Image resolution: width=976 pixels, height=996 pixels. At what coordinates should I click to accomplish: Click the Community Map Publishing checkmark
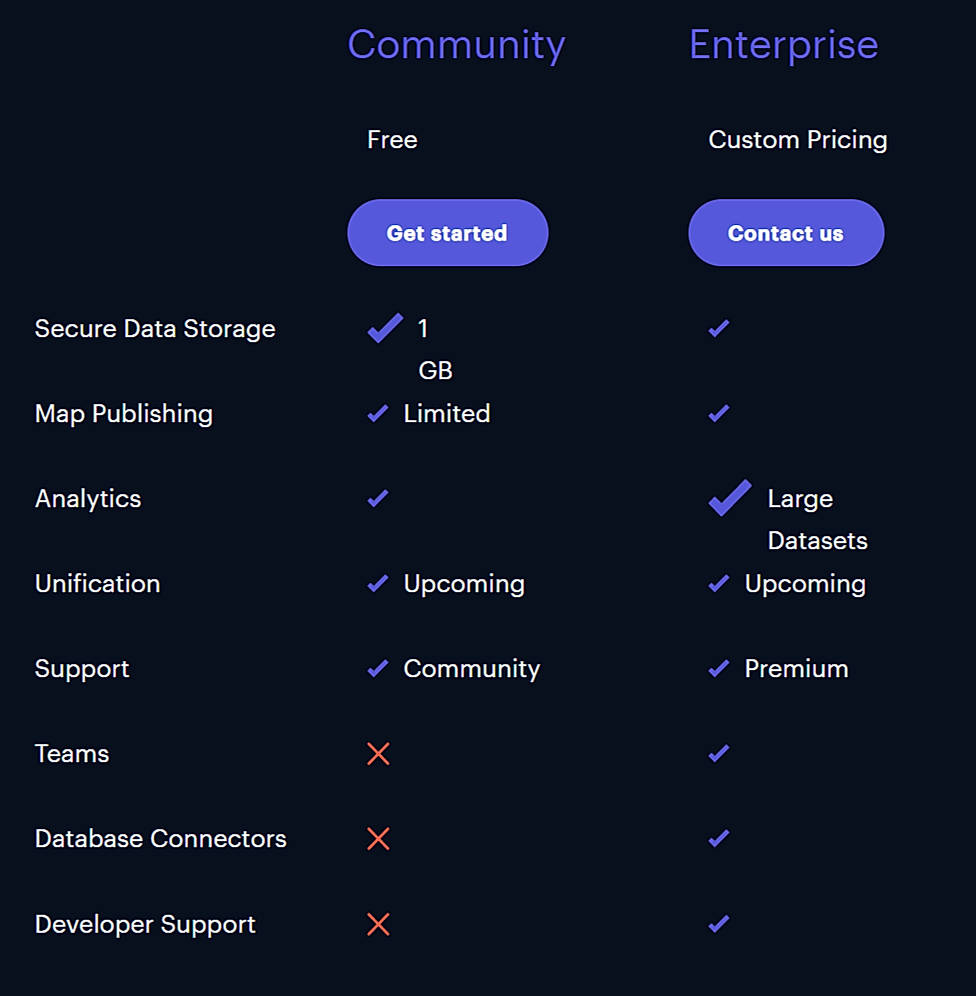pyautogui.click(x=378, y=414)
